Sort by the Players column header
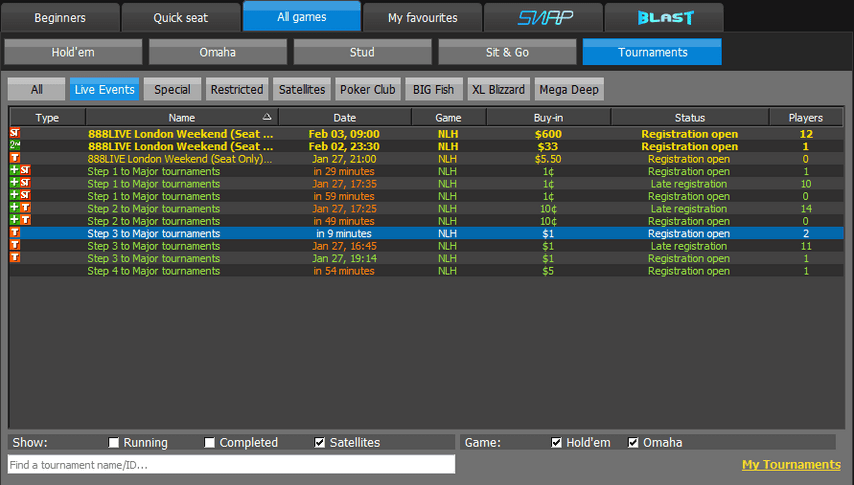 click(x=806, y=117)
